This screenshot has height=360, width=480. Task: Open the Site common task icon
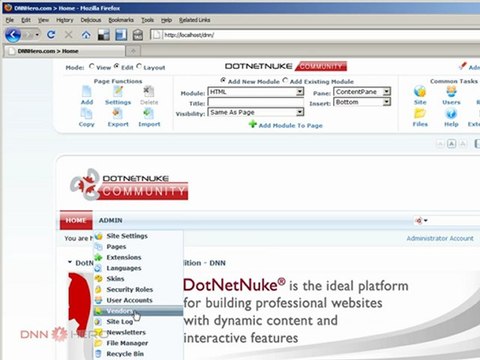coord(420,91)
